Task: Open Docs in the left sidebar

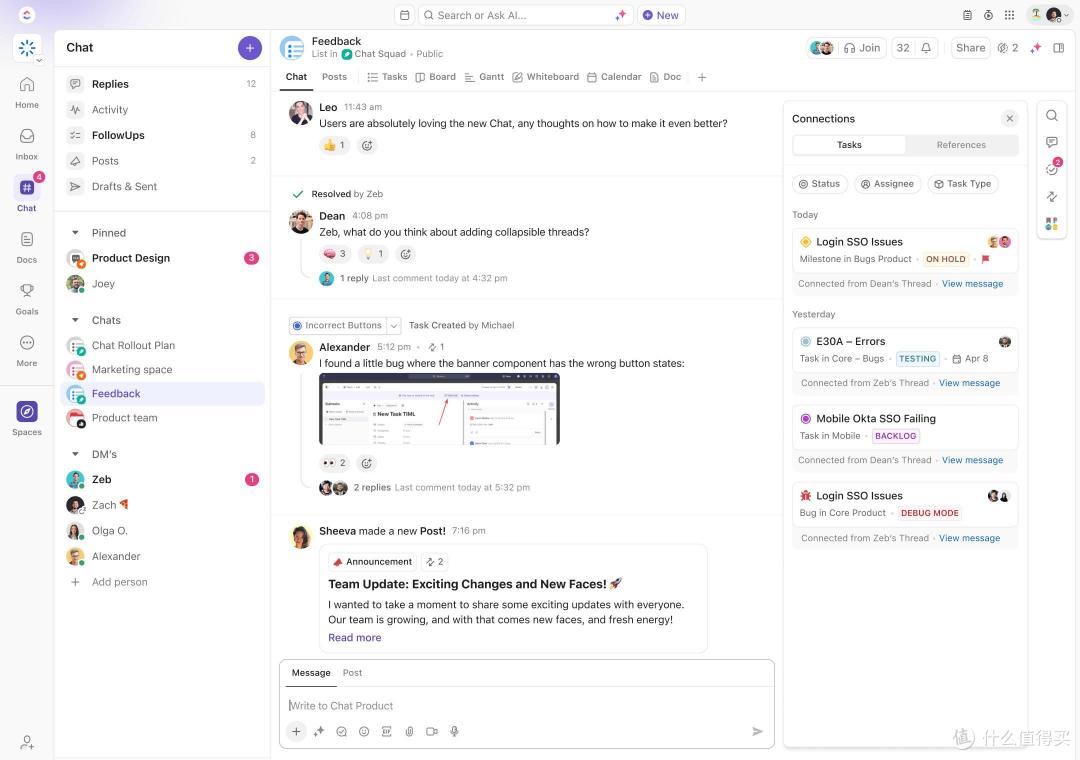Action: [27, 245]
